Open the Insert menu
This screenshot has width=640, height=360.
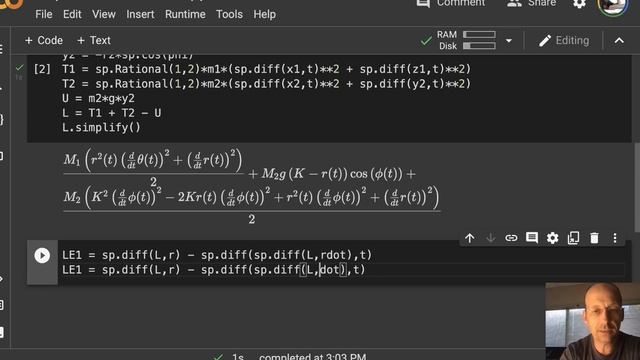[x=140, y=14]
